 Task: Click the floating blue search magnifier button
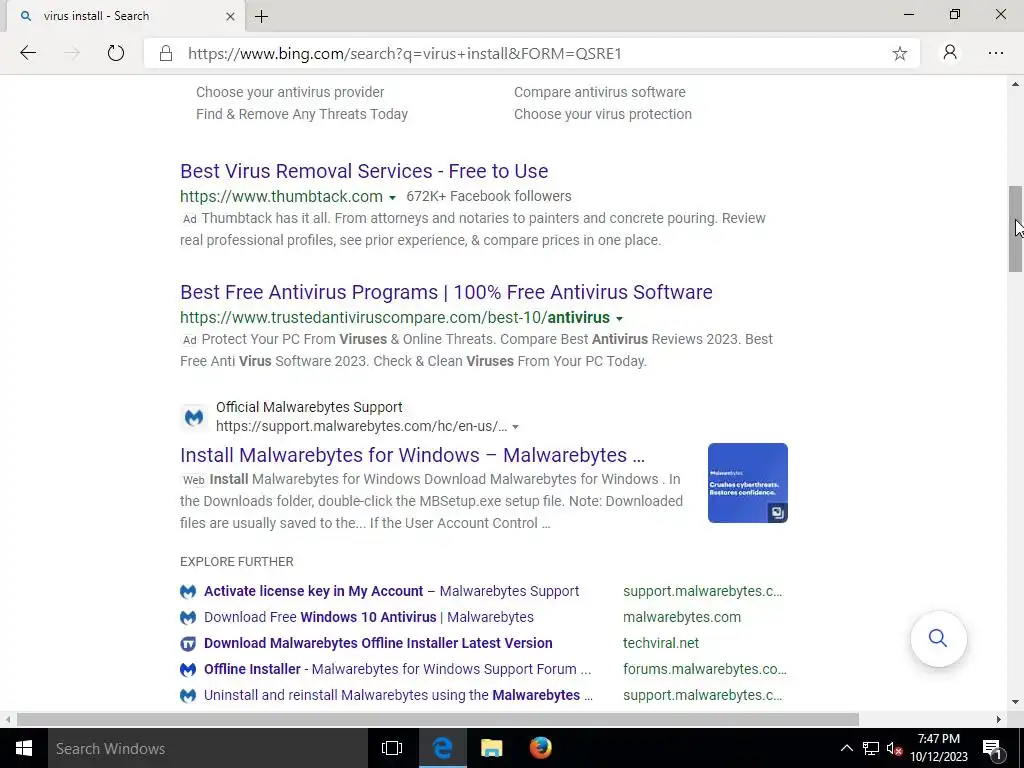[x=938, y=638]
